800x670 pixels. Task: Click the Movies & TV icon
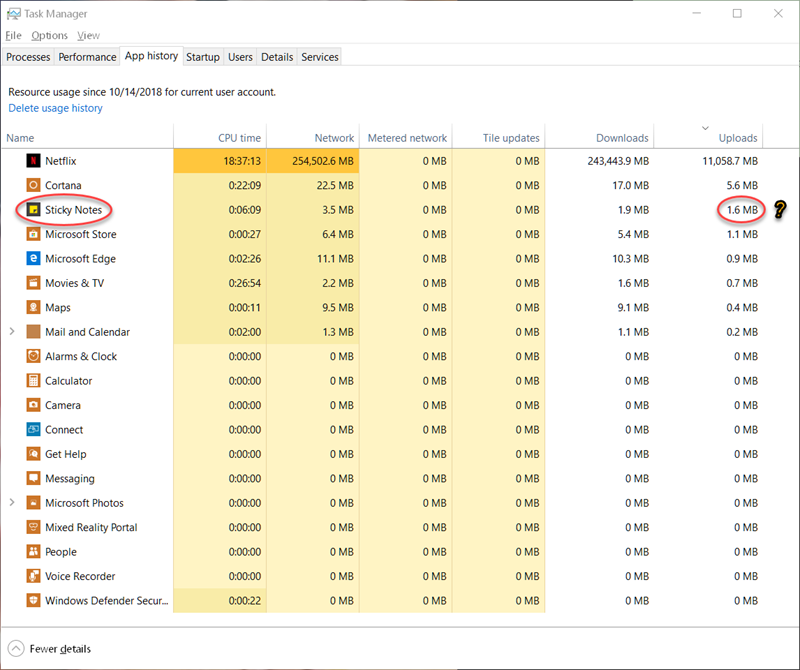[33, 283]
